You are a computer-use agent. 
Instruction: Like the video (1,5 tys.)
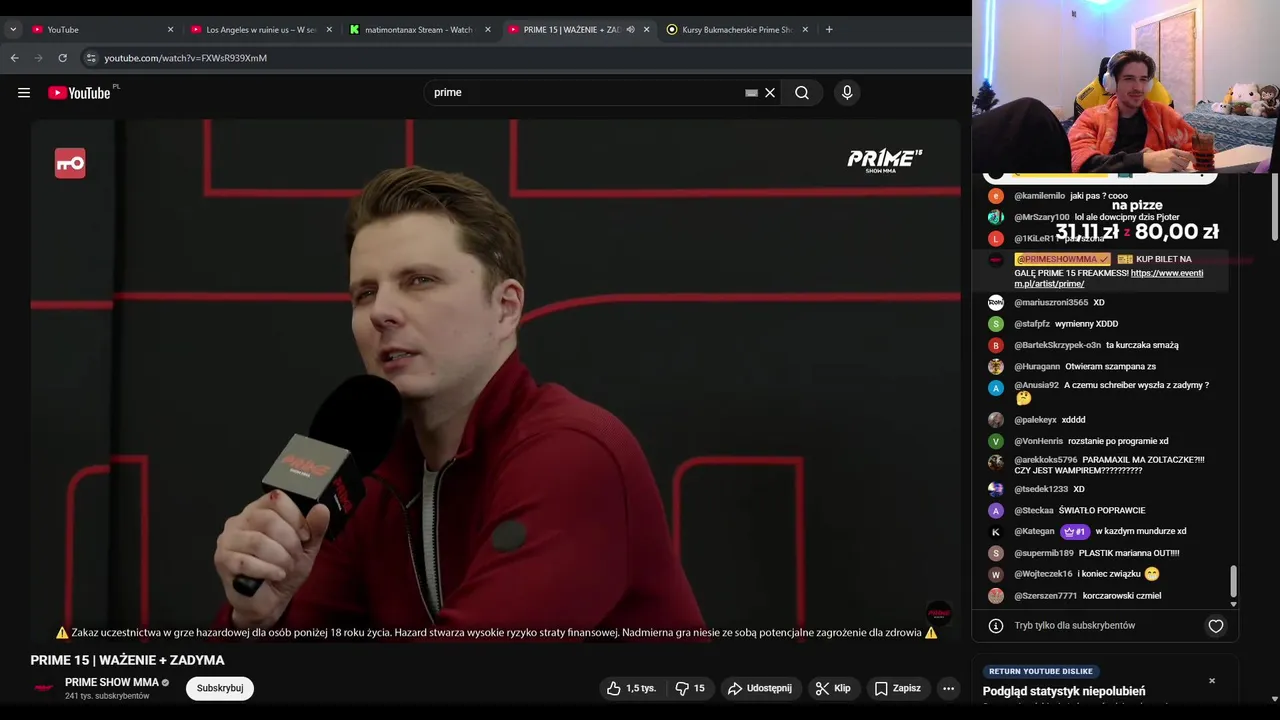click(x=632, y=688)
